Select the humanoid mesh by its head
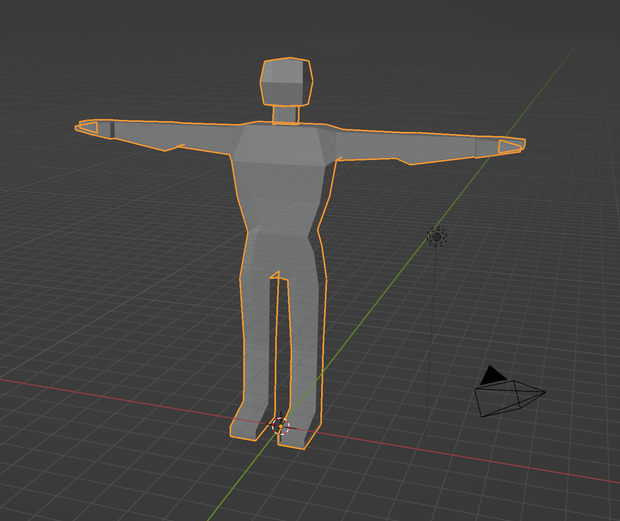This screenshot has height=521, width=620. pyautogui.click(x=286, y=81)
